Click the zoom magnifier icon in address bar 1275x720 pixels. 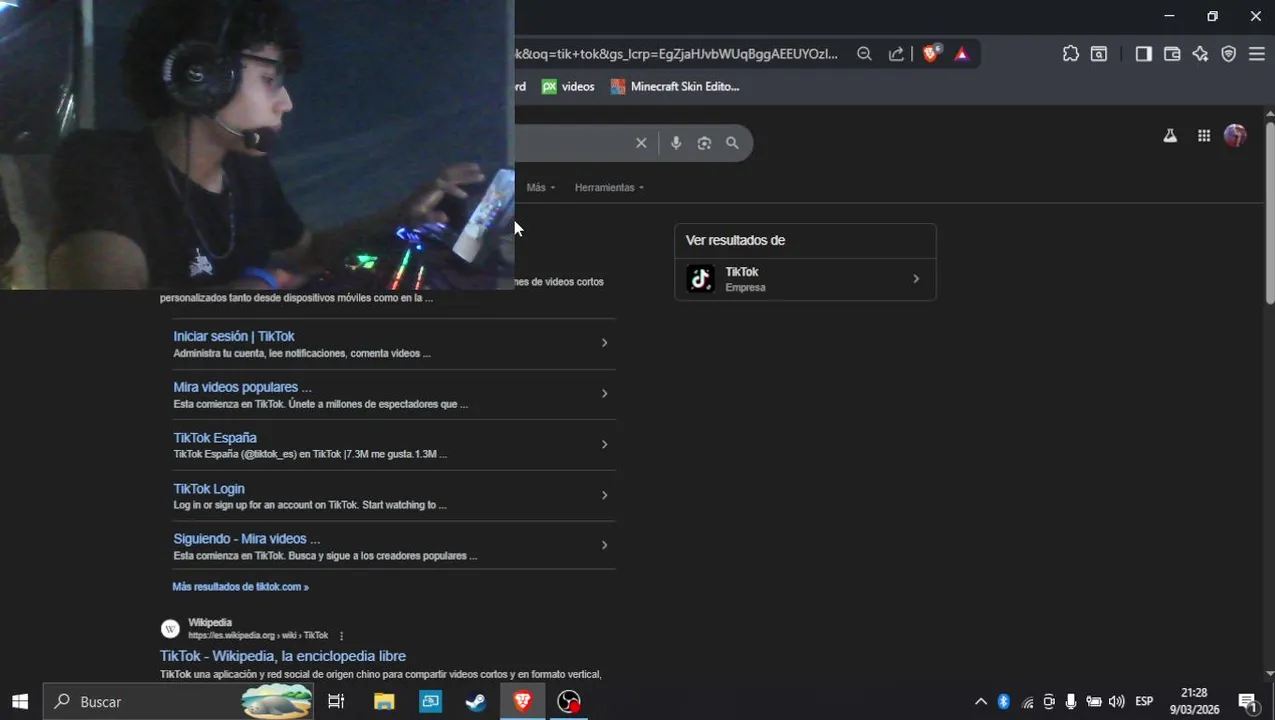coord(864,54)
